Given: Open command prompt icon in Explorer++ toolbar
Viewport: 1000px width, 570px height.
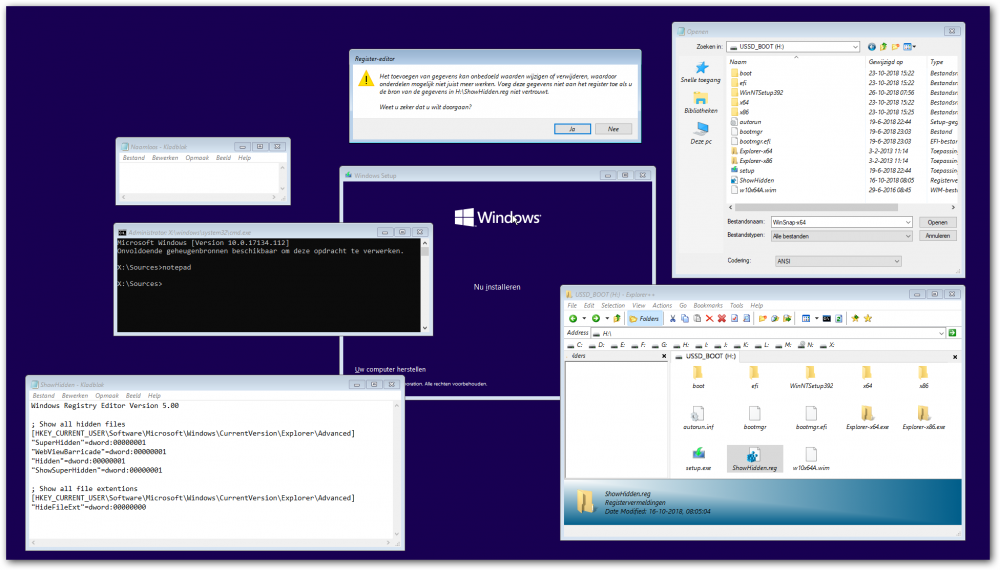Looking at the screenshot, I should pos(826,318).
